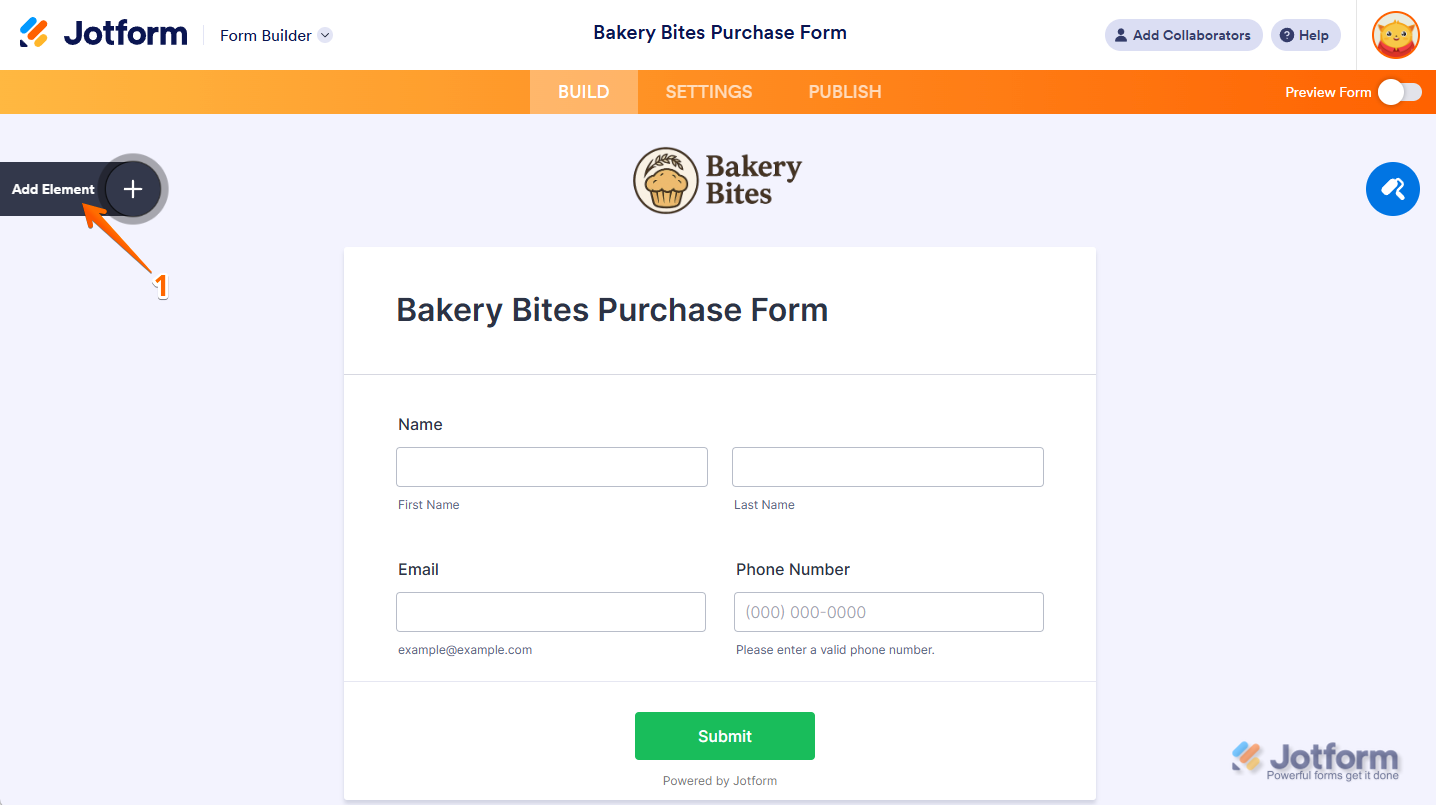The height and width of the screenshot is (805, 1436).
Task: Click the Help question mark icon
Action: (x=1287, y=35)
